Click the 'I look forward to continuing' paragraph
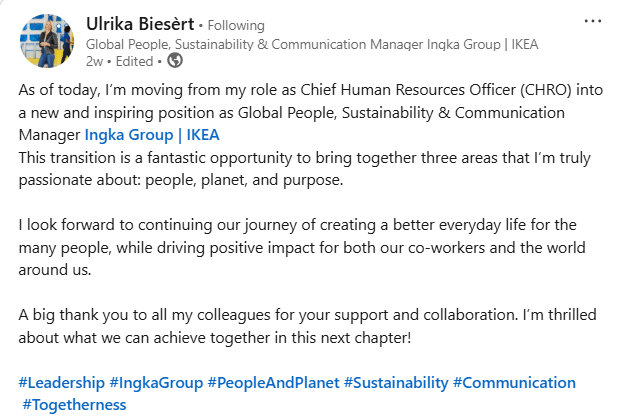 pyautogui.click(x=300, y=246)
